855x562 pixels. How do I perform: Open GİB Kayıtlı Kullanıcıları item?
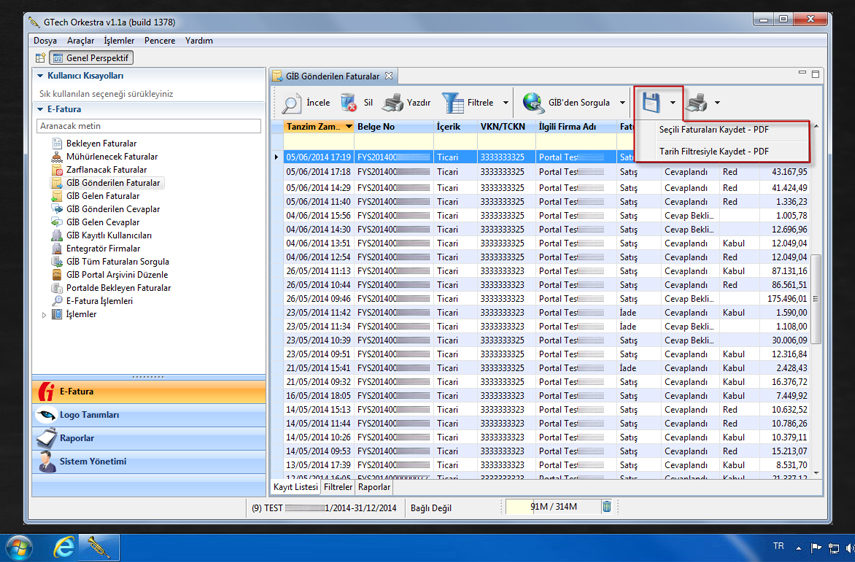click(109, 235)
